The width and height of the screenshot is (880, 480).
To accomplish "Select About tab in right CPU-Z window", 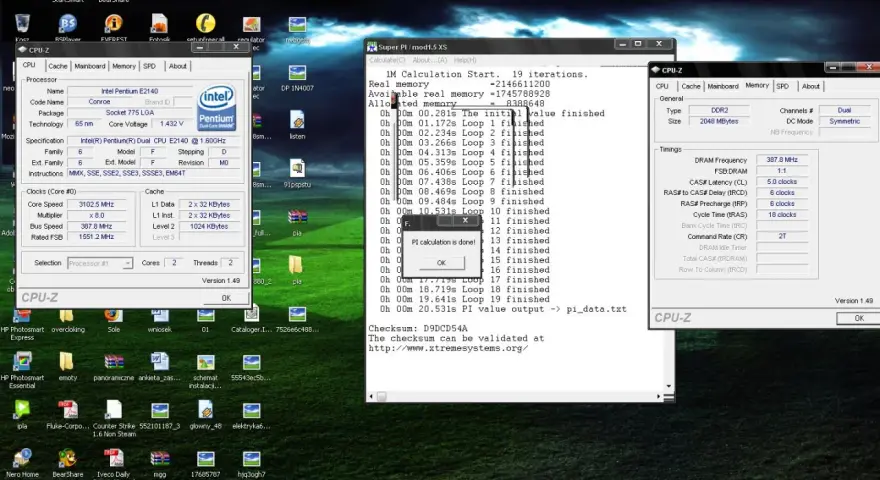I will coord(811,86).
